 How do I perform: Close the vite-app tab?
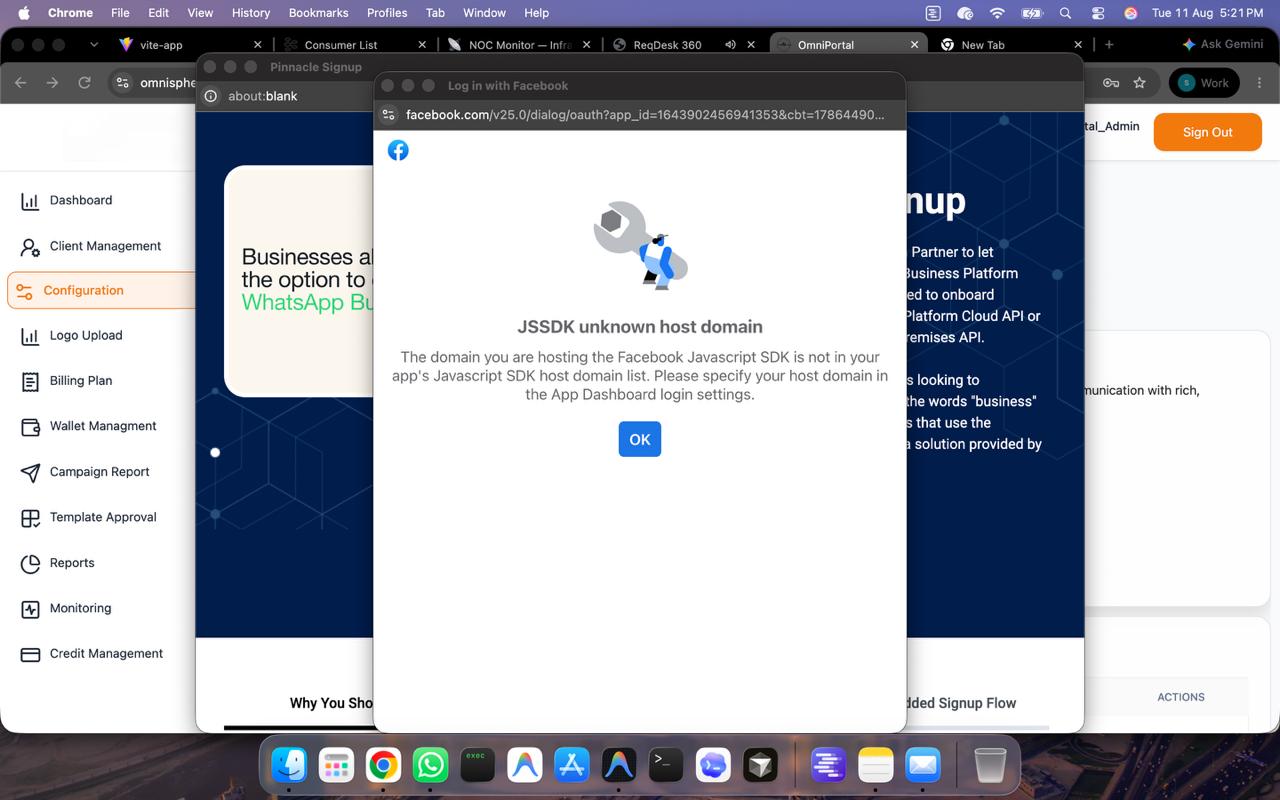click(257, 45)
